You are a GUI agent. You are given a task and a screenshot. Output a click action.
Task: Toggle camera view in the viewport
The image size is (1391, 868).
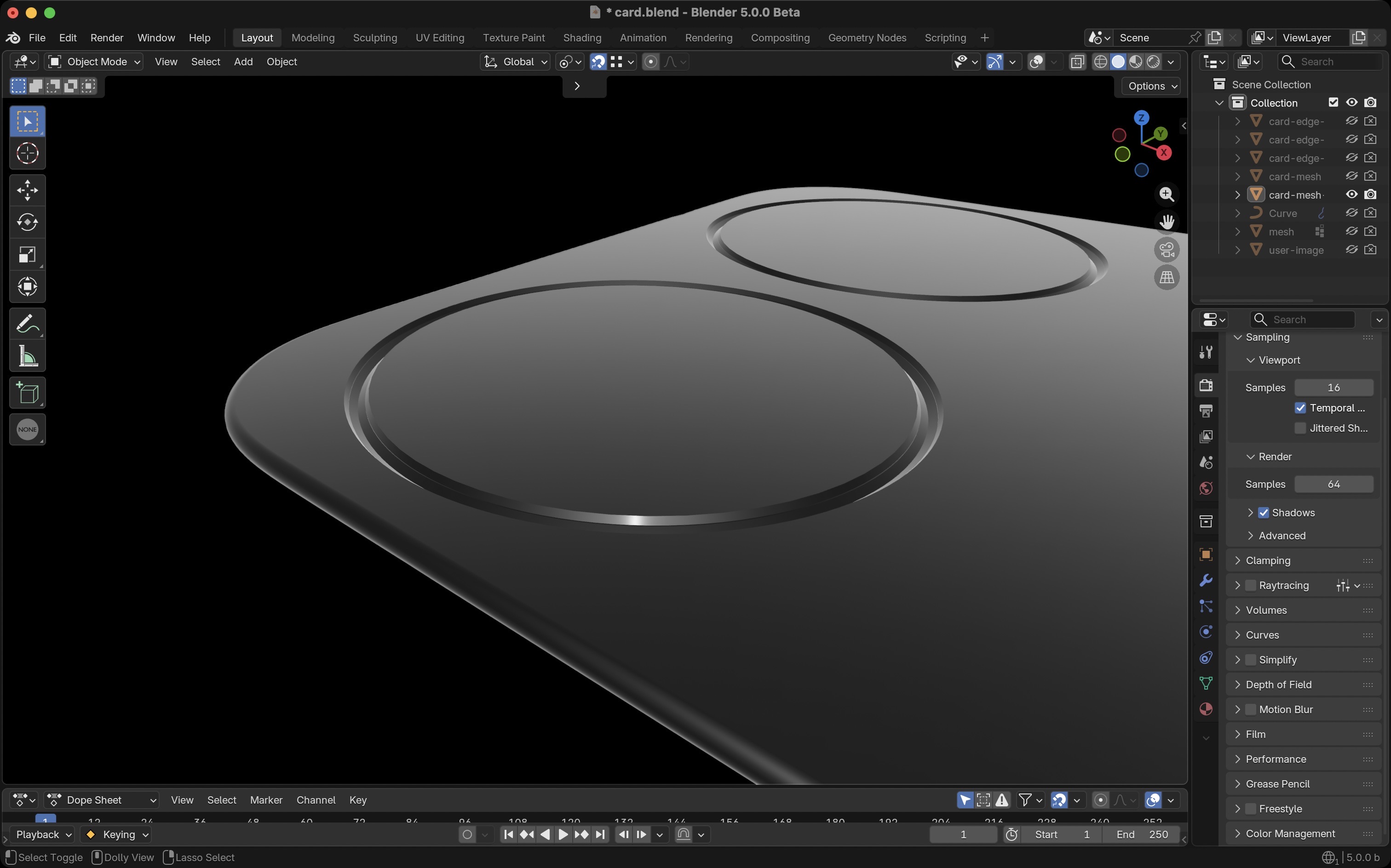coord(1167,250)
